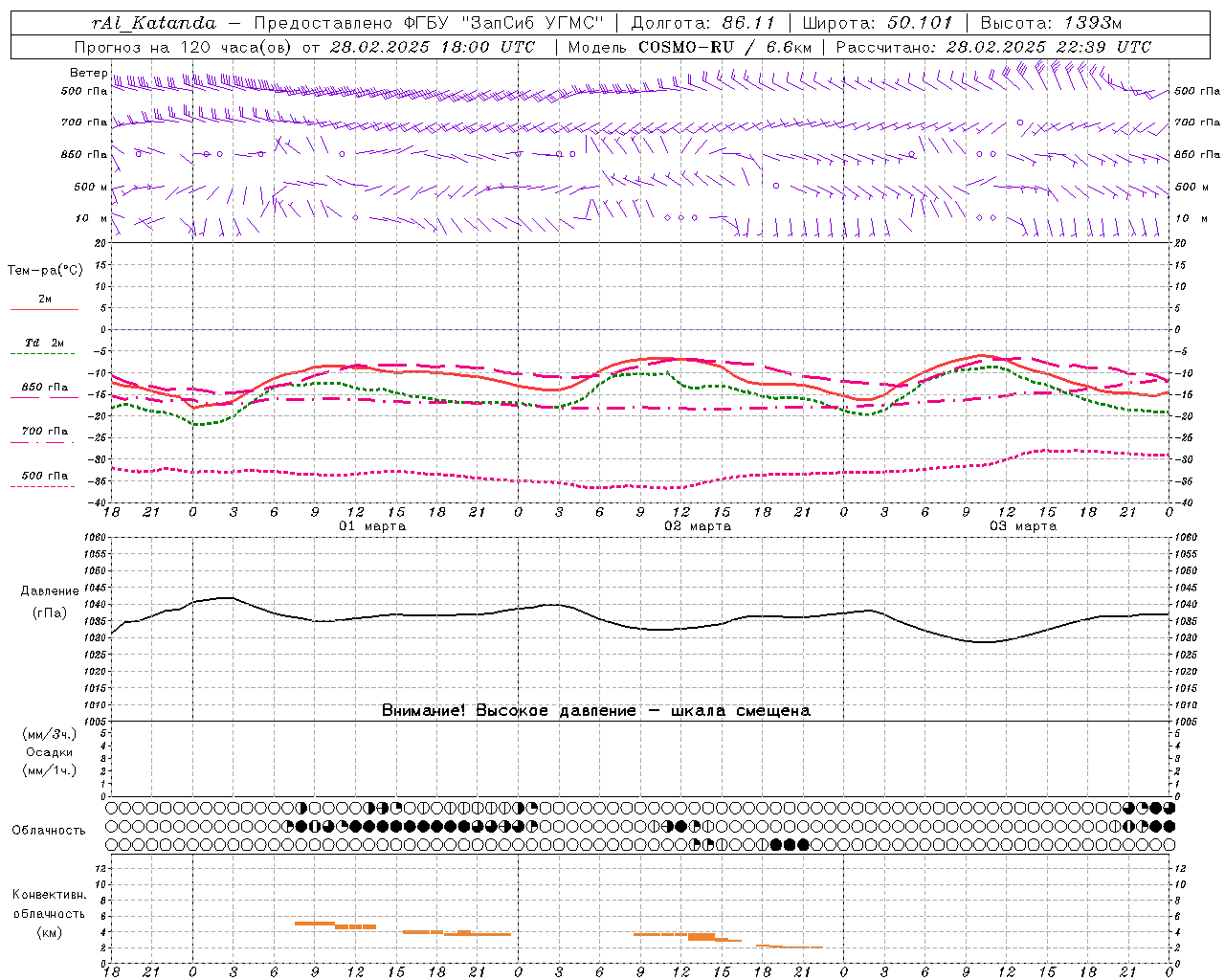Select the Облачность cloud cover label
Screen dimensions: 1225x980
point(49,830)
